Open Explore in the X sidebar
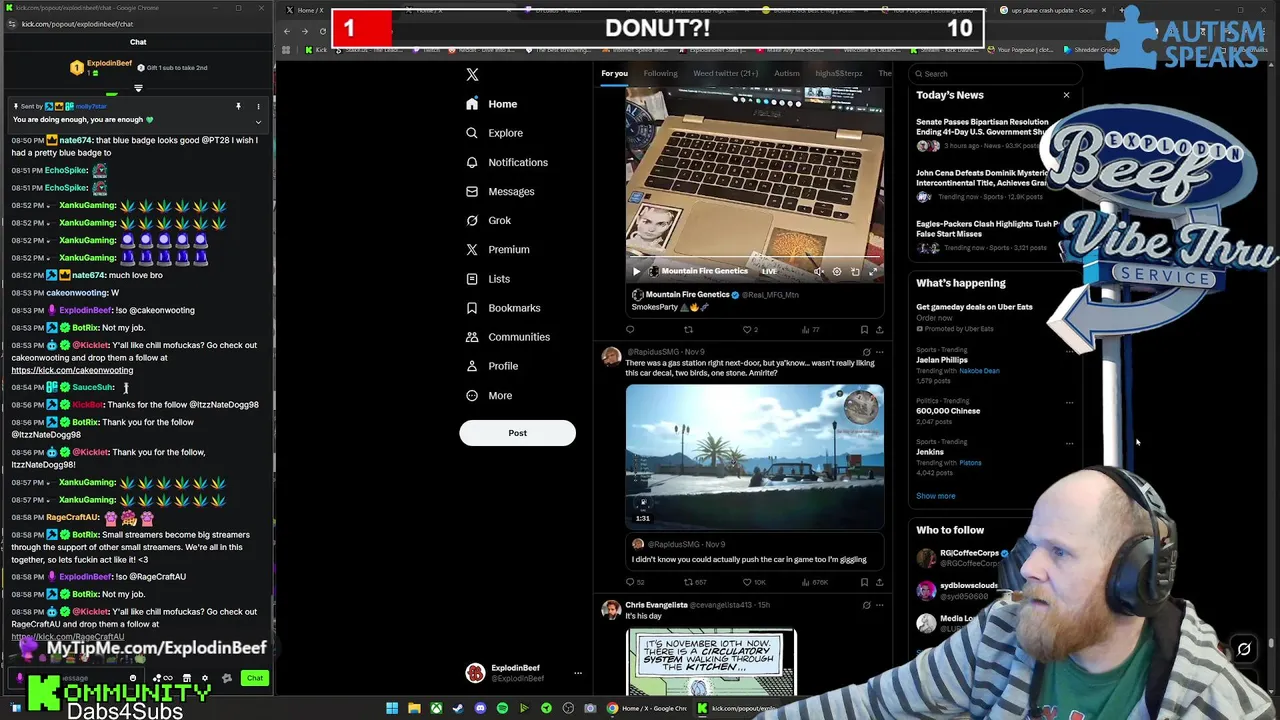Viewport: 1280px width, 720px height. point(494,133)
